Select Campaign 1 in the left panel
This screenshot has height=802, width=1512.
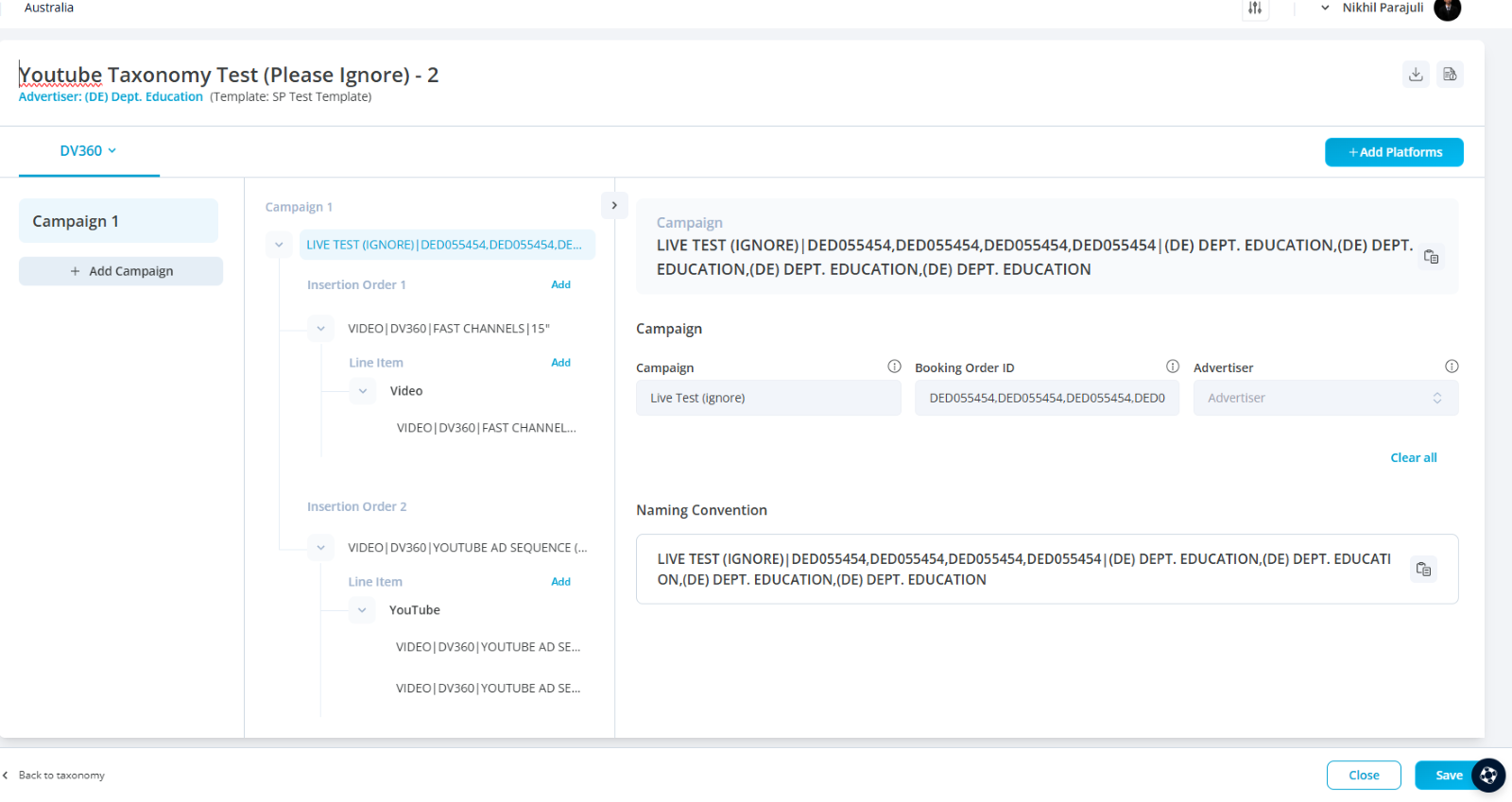(118, 221)
